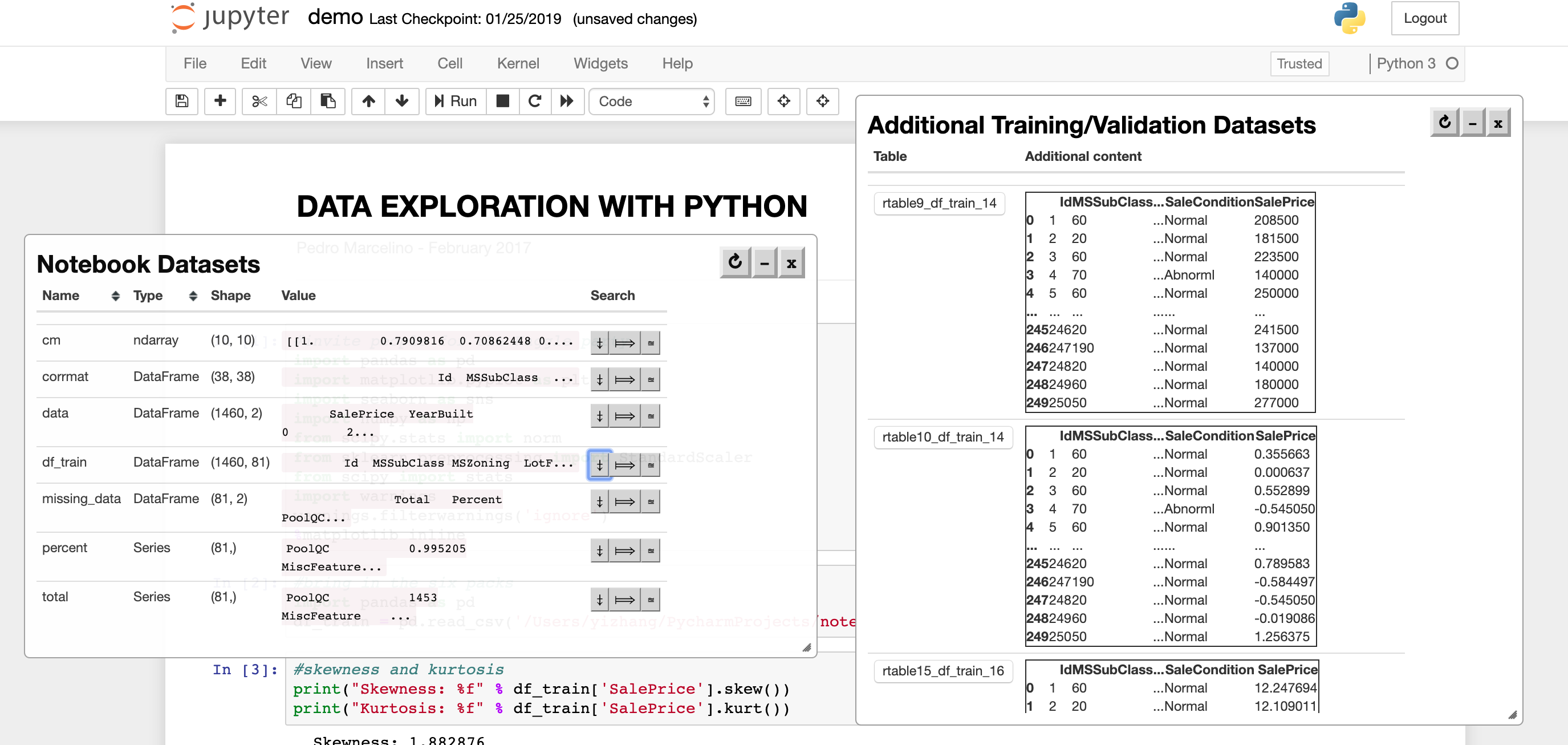This screenshot has width=1568, height=745.
Task: Click the down-arrow icon in the df_train row
Action: tap(600, 465)
